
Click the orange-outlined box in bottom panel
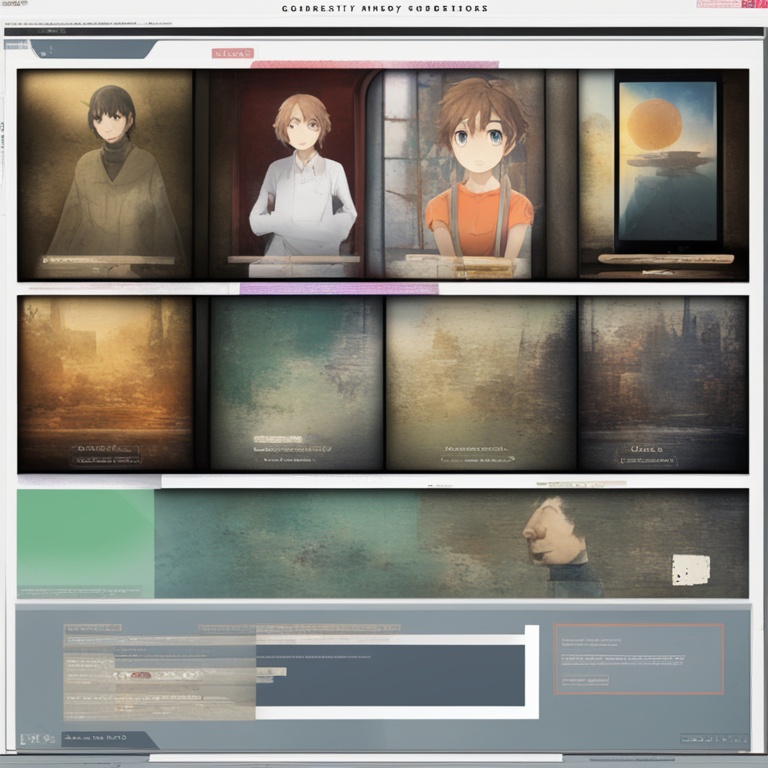click(639, 659)
